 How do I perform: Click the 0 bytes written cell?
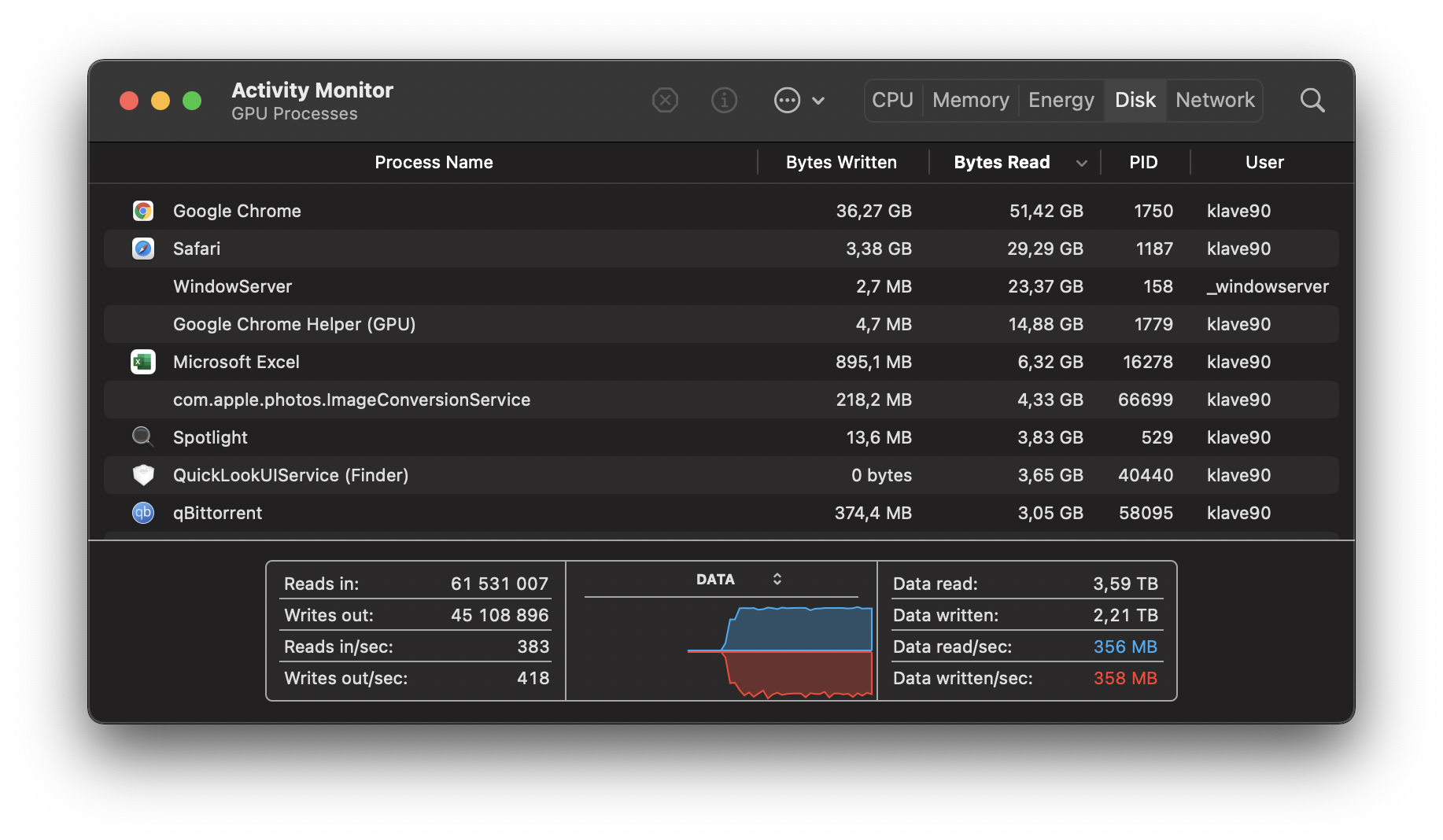pyautogui.click(x=881, y=475)
